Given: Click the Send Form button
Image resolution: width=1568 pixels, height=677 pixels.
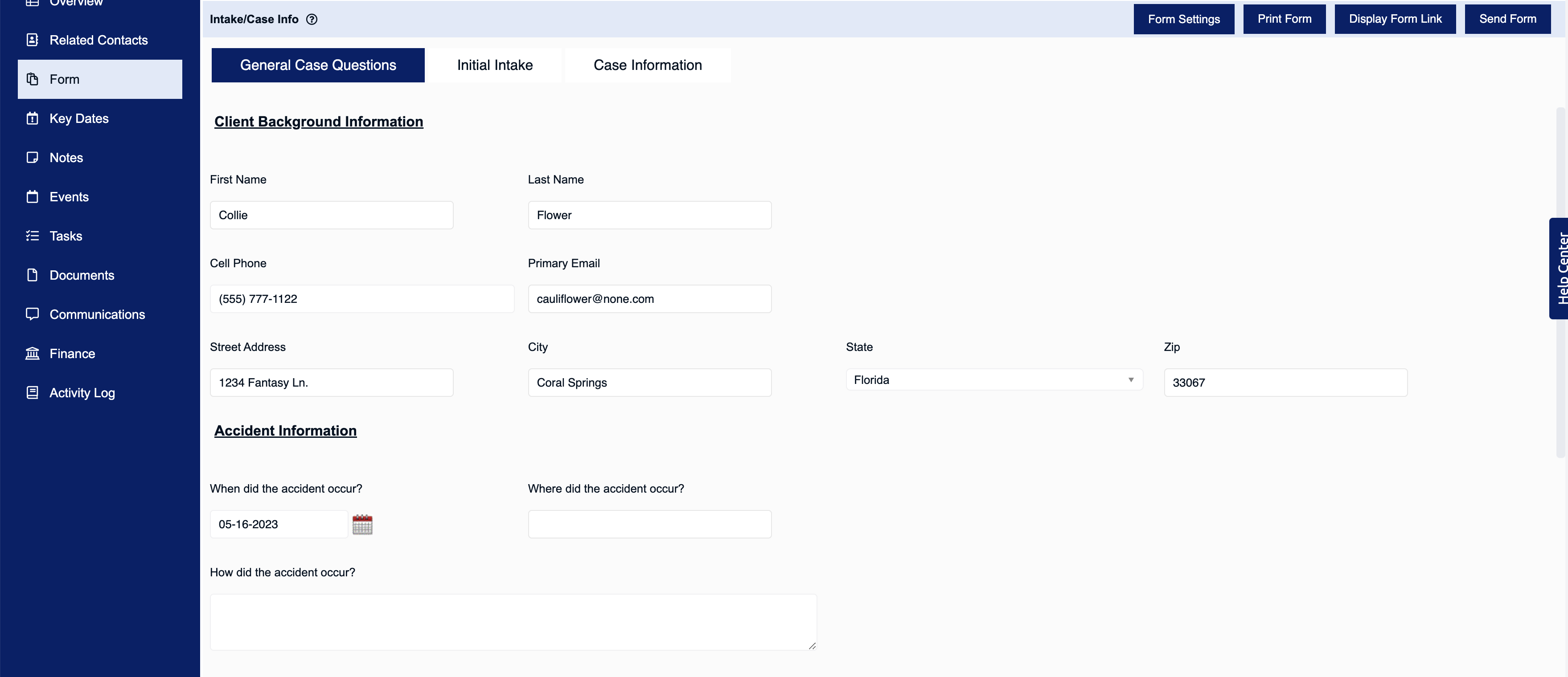Looking at the screenshot, I should point(1507,19).
